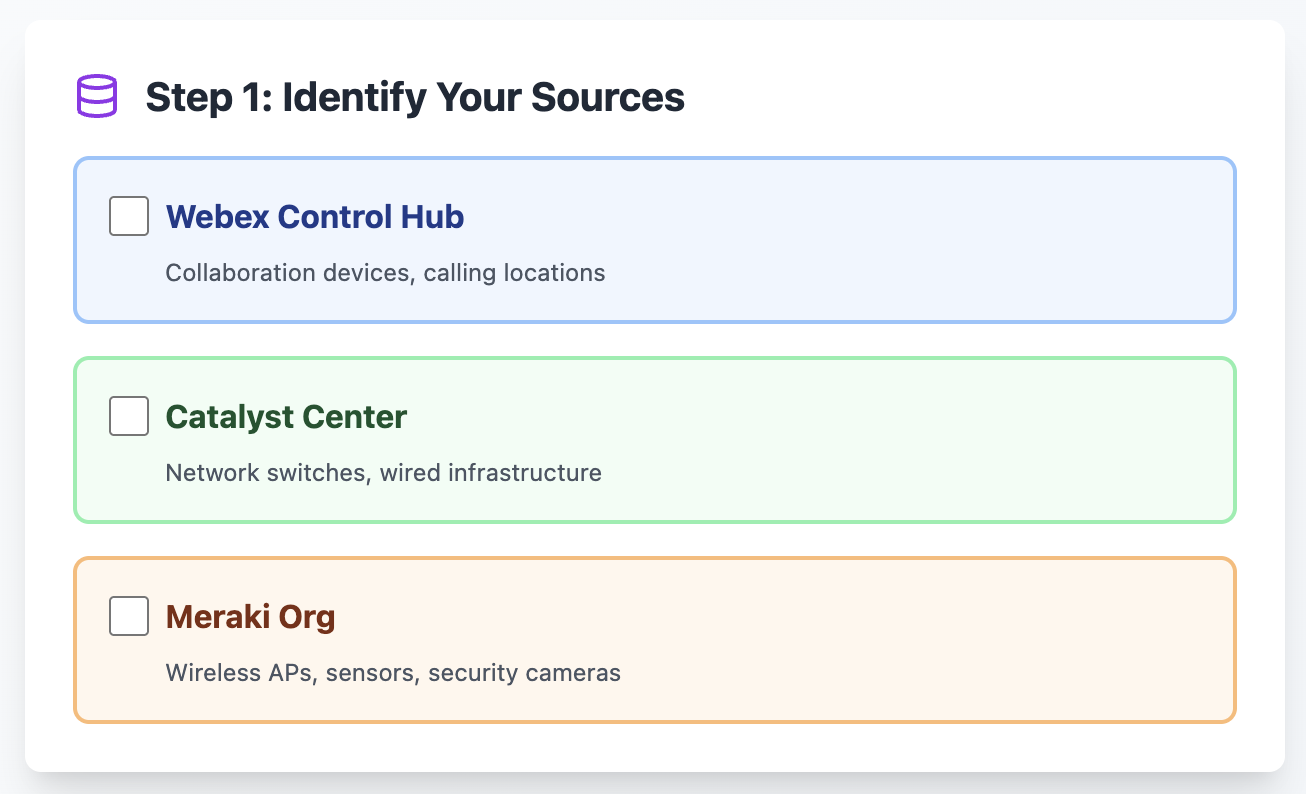
Task: Check the Webex Control Hub checkbox
Action: (129, 216)
